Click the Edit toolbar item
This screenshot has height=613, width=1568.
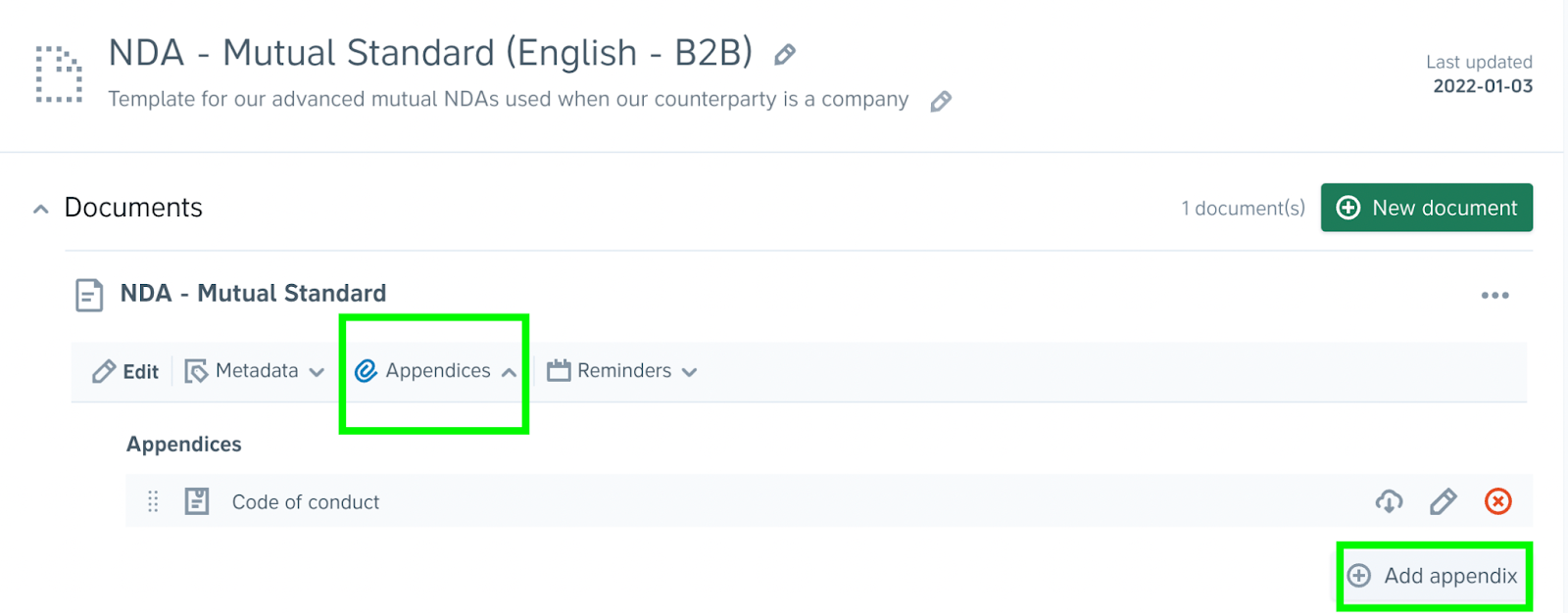125,371
